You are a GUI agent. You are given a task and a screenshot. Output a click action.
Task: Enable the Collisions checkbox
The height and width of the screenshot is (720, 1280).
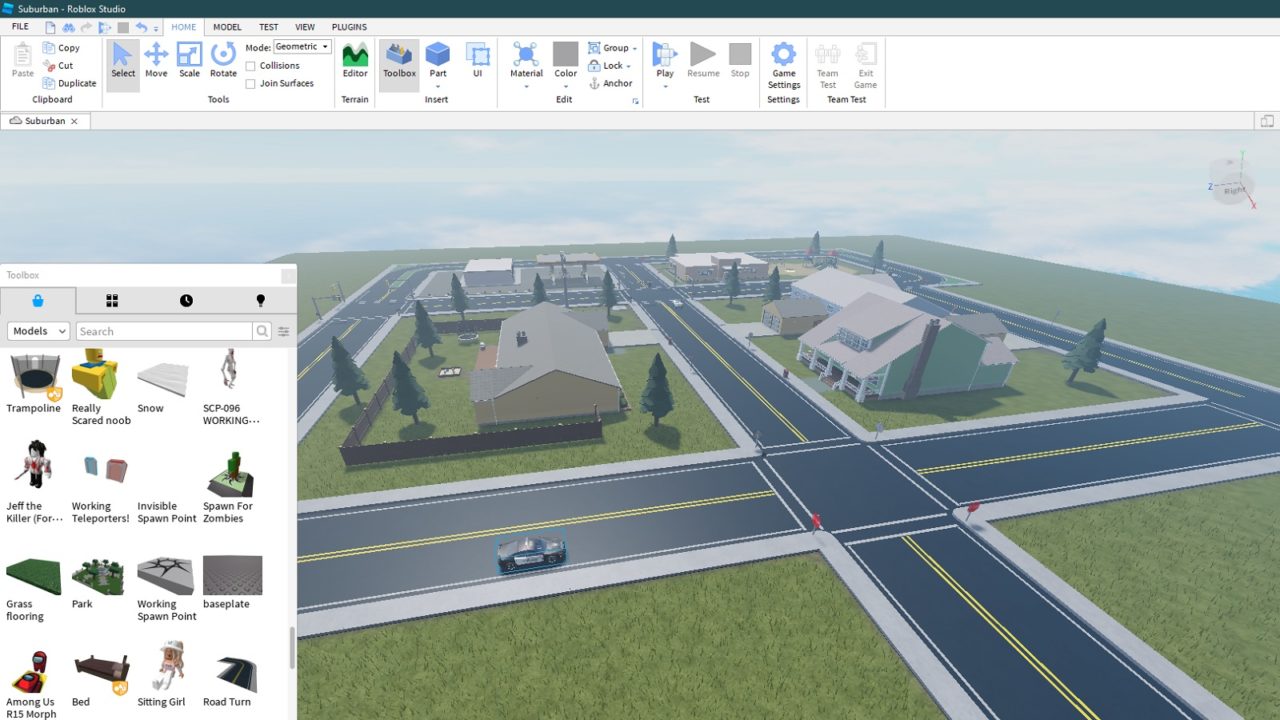(251, 66)
